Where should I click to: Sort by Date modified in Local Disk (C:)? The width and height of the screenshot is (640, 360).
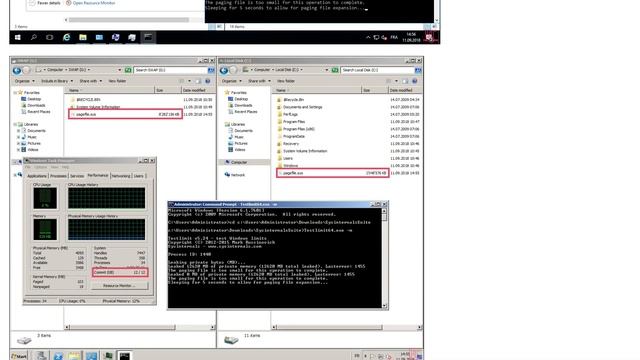tap(404, 90)
